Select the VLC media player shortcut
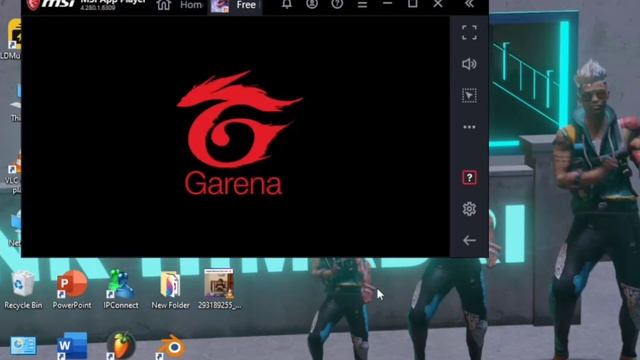Viewport: 640px width, 360px height. [x=13, y=173]
